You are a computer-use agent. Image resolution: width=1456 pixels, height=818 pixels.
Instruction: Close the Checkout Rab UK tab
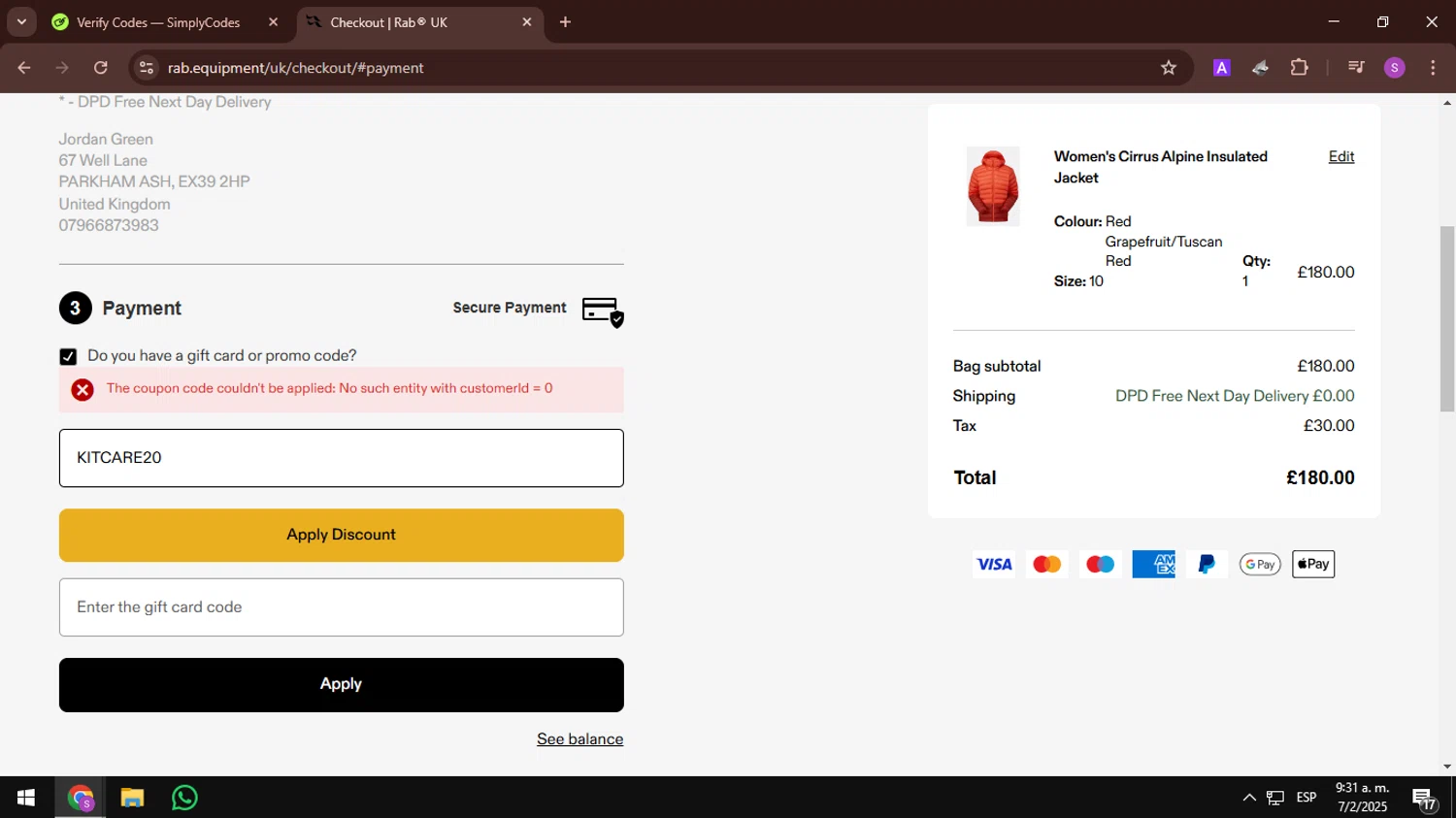click(527, 22)
